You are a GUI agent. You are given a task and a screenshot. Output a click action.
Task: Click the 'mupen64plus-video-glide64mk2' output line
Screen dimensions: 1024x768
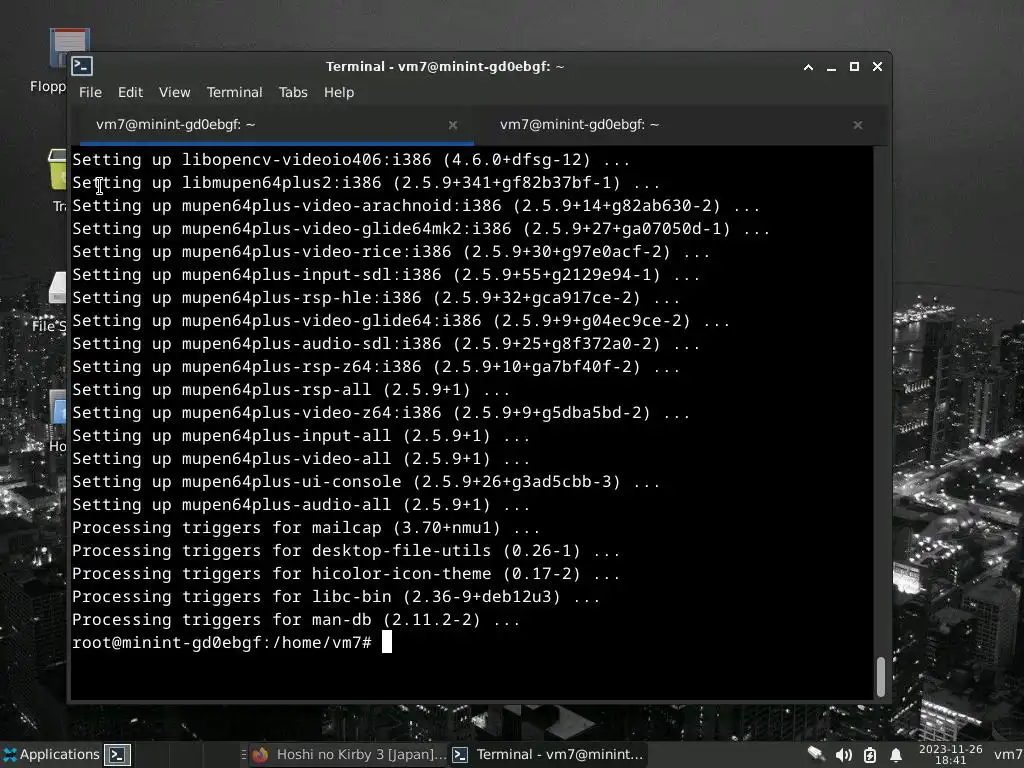tap(421, 229)
